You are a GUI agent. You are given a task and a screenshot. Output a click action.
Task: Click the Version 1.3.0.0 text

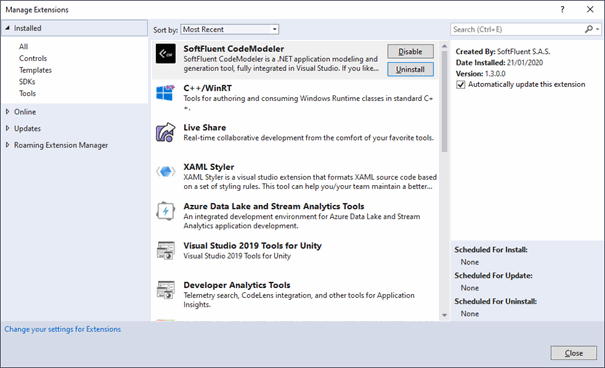(x=480, y=73)
